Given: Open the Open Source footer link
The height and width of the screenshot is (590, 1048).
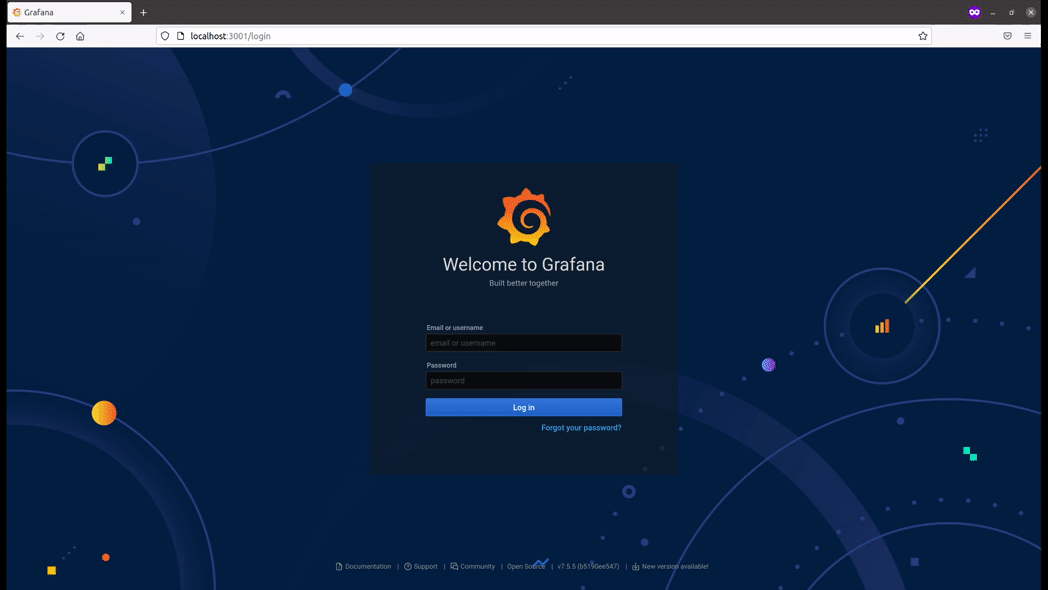Looking at the screenshot, I should (526, 567).
